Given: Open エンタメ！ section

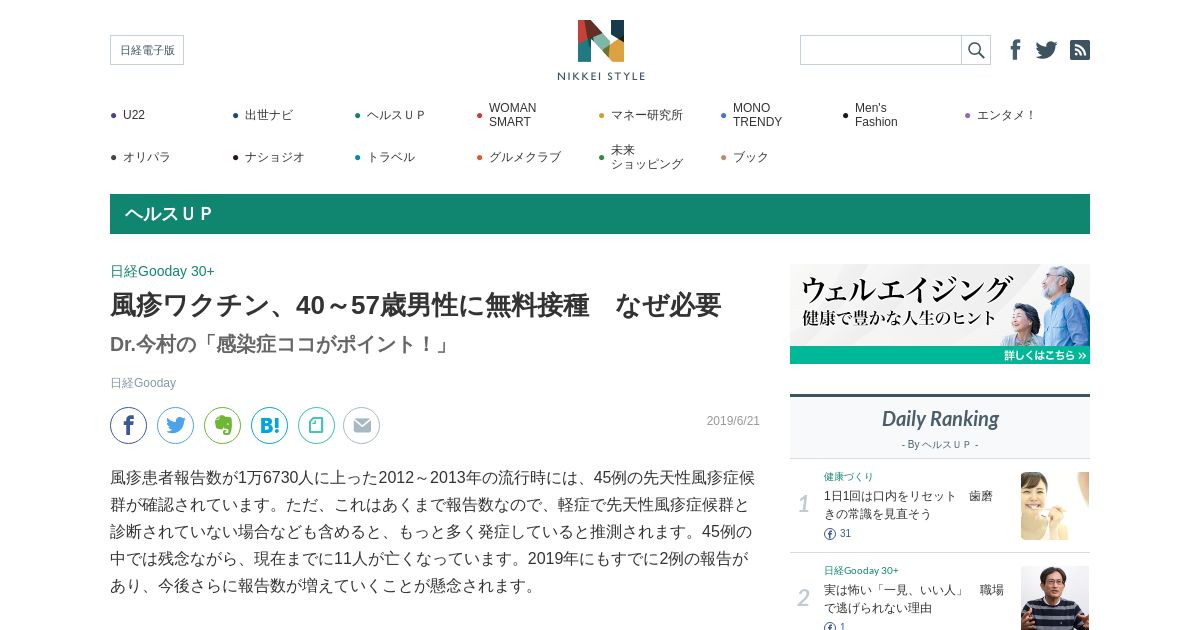Looking at the screenshot, I should 1006,115.
